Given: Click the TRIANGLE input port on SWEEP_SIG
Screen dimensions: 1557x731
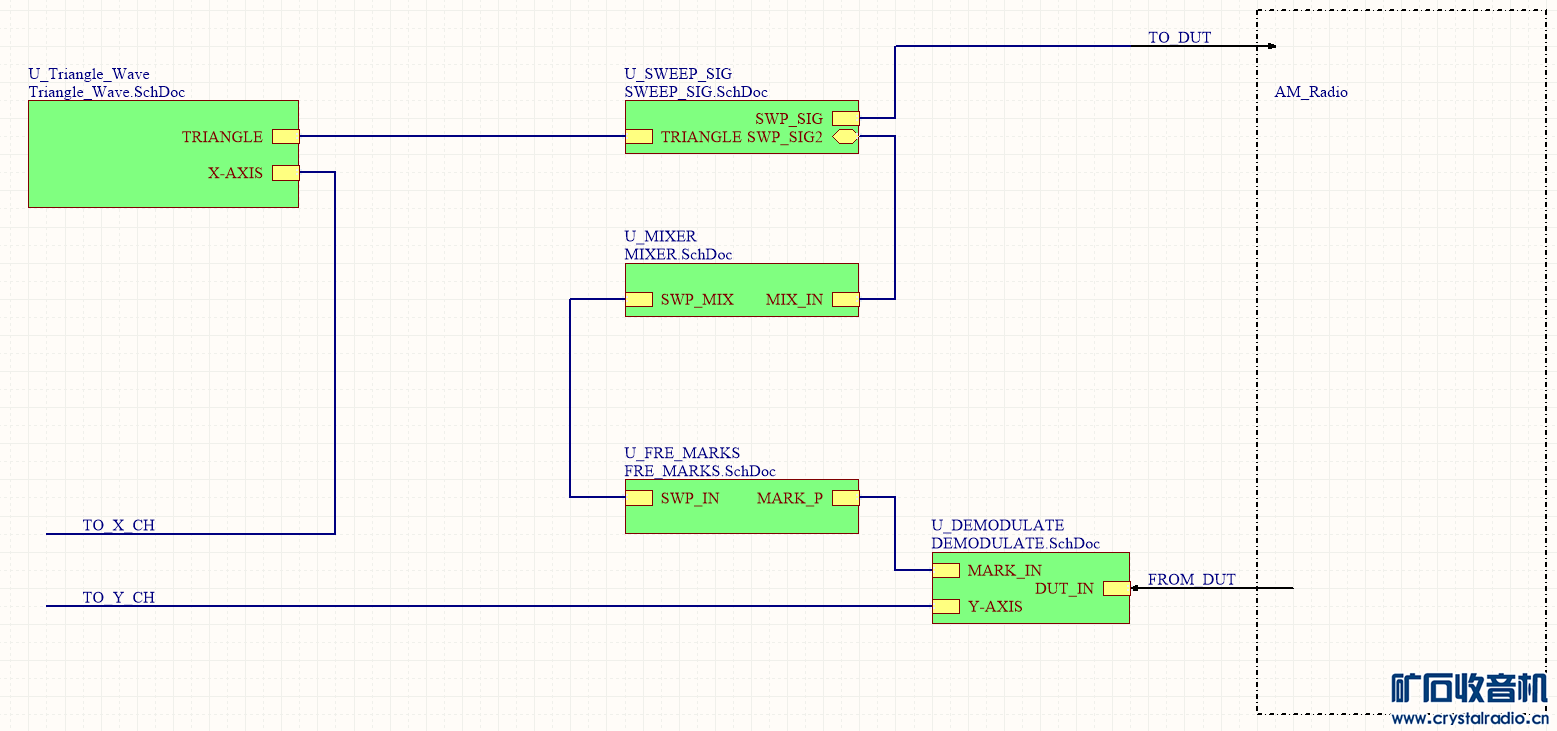Looking at the screenshot, I should coord(639,137).
